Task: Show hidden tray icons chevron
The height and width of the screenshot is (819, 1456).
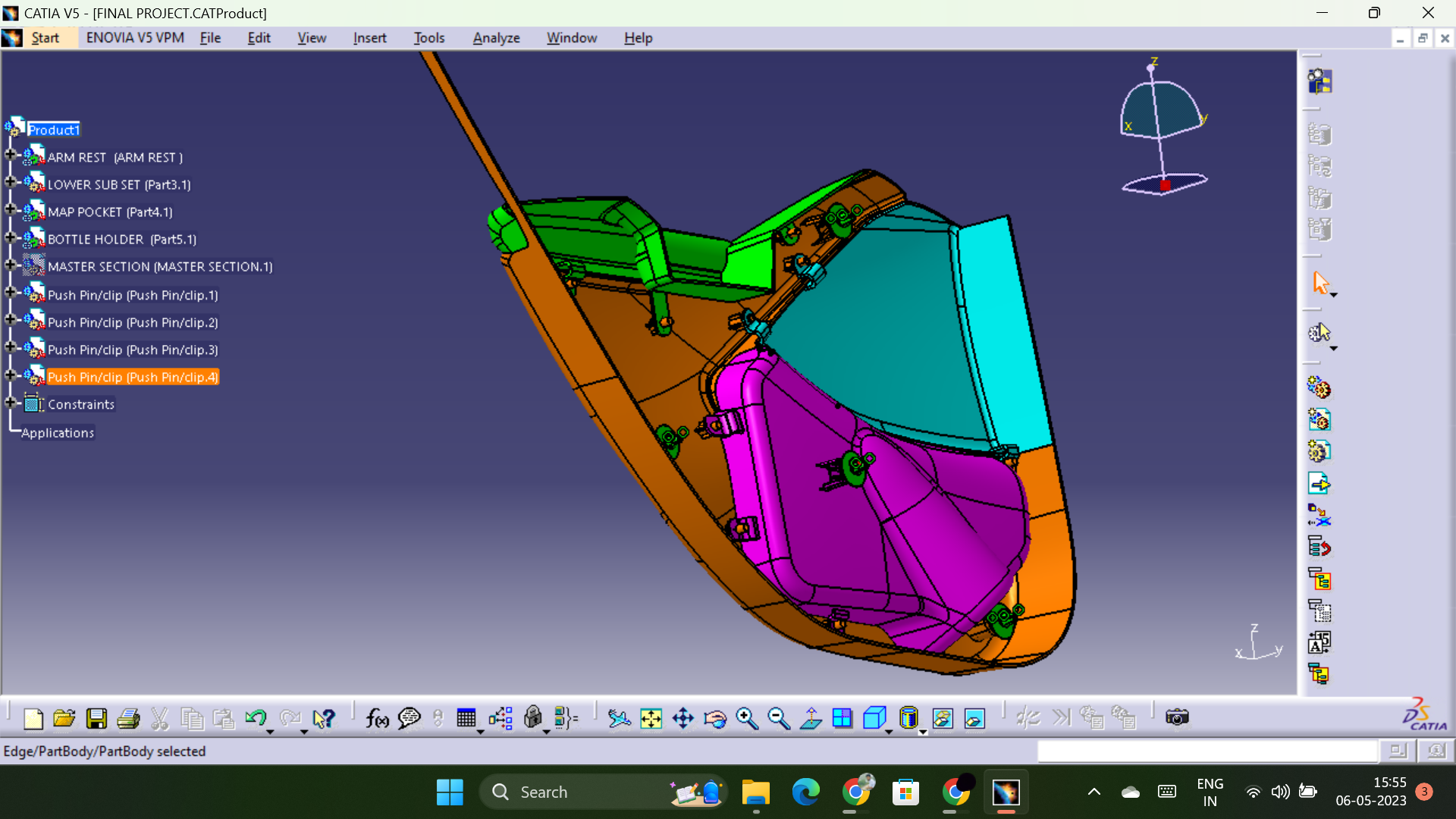Action: pyautogui.click(x=1094, y=792)
